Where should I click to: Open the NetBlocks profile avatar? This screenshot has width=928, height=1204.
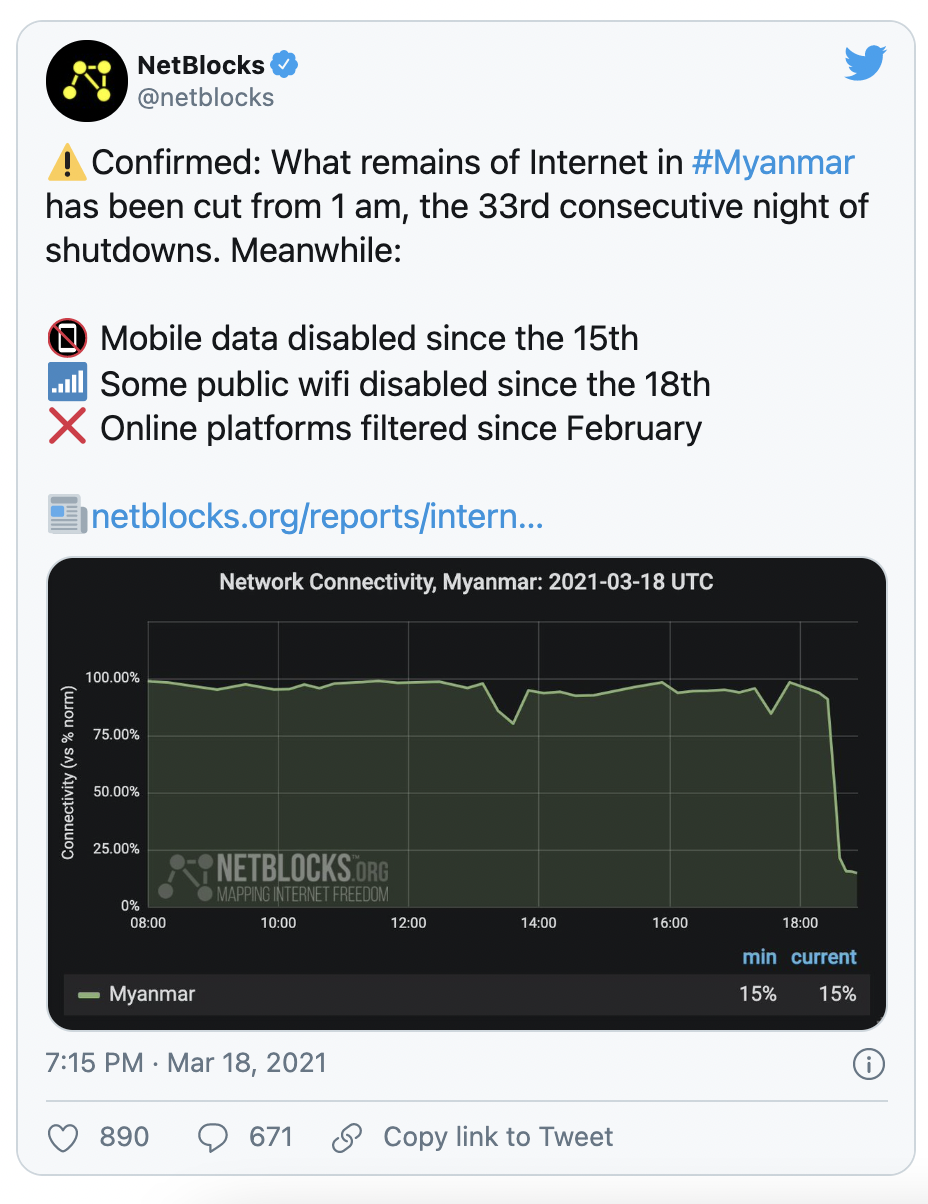(x=86, y=80)
